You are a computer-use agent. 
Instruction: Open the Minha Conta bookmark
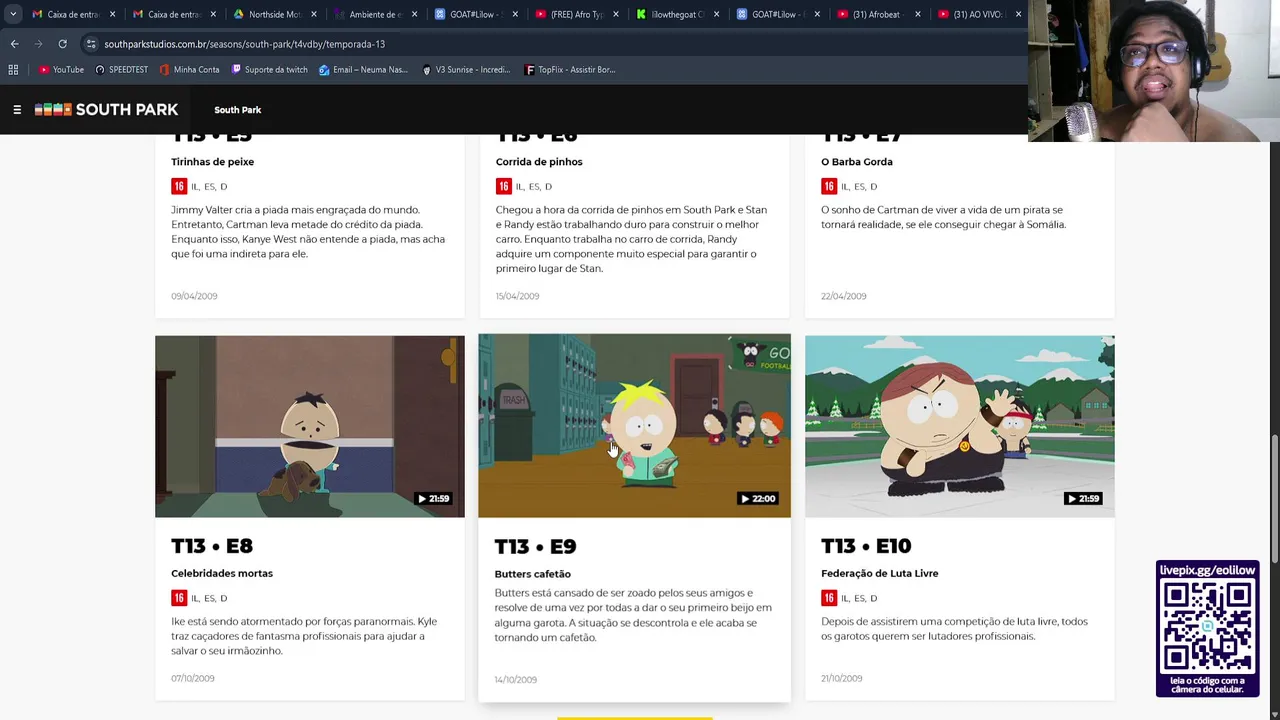(x=189, y=70)
